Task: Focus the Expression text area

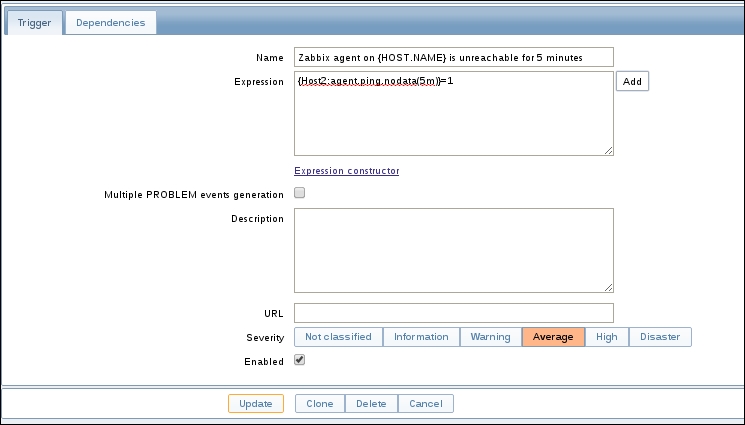Action: [x=453, y=113]
